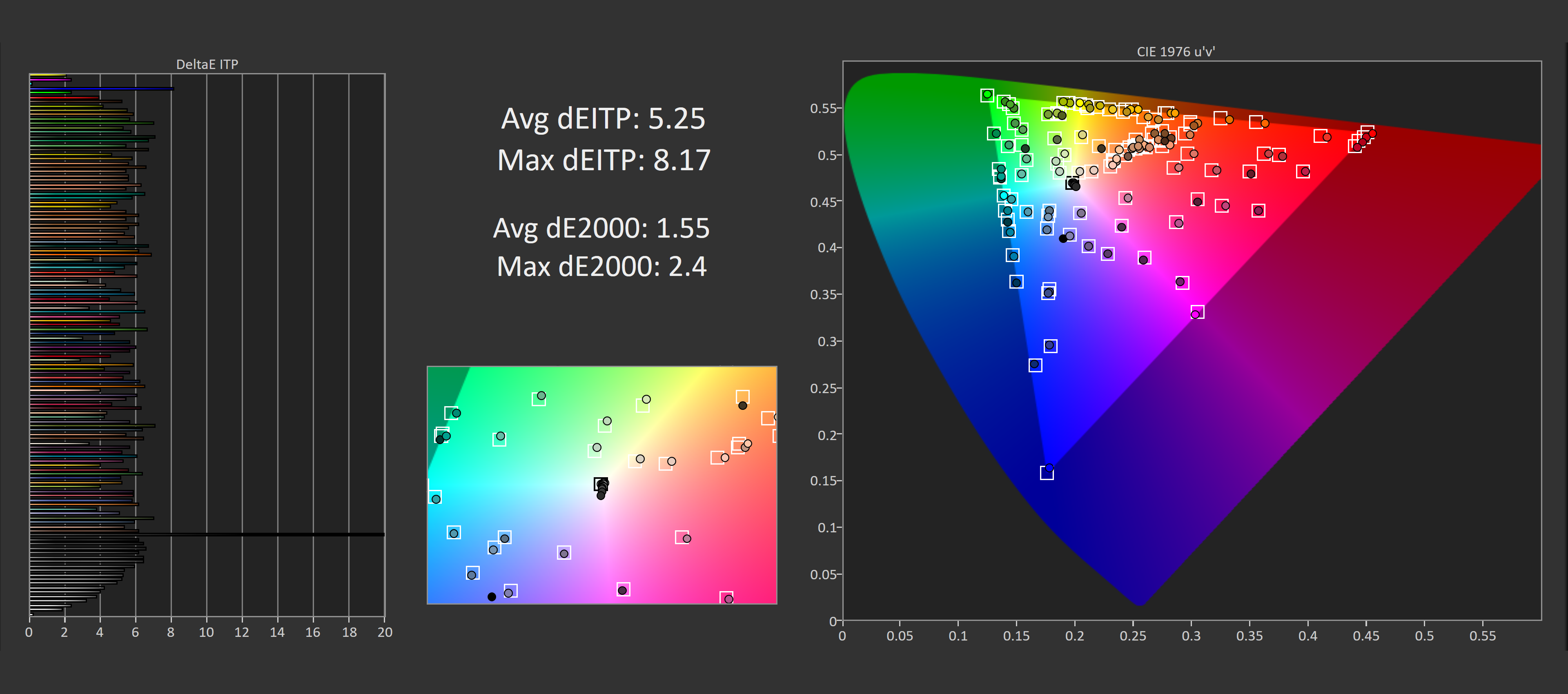This screenshot has width=1568, height=694.
Task: Click the DeltaE ITP chart title
Action: (x=207, y=64)
